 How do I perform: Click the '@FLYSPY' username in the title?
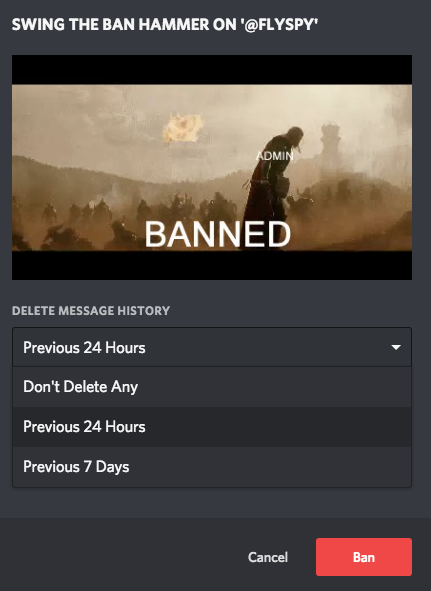(x=279, y=25)
